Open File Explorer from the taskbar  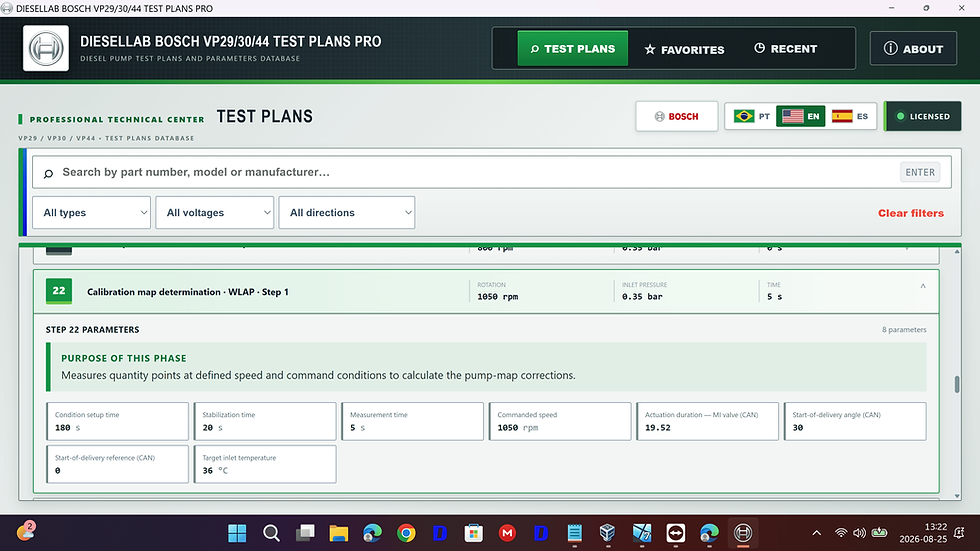(x=339, y=533)
